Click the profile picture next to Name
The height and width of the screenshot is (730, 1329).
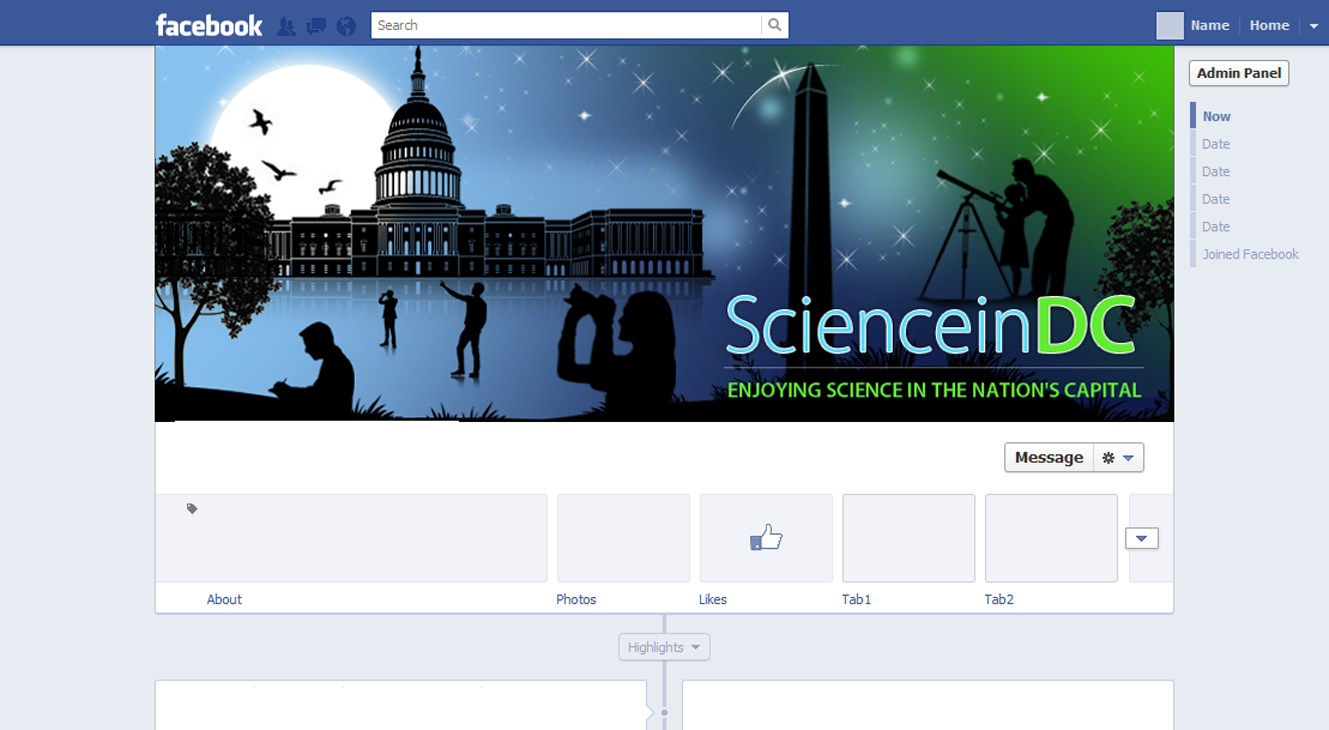point(1169,26)
